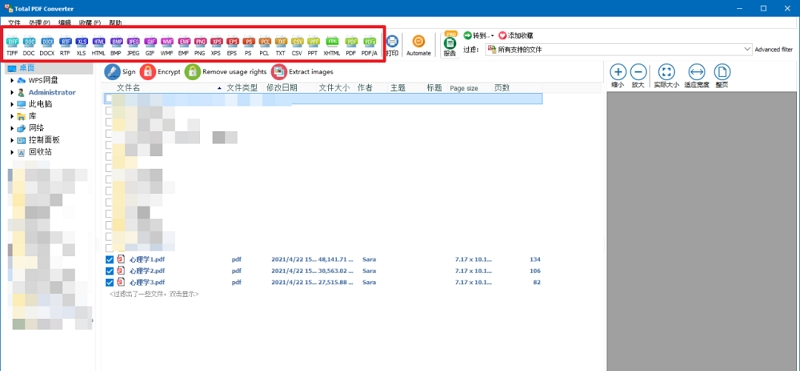
Task: Choose JPEG output format
Action: pyautogui.click(x=133, y=45)
